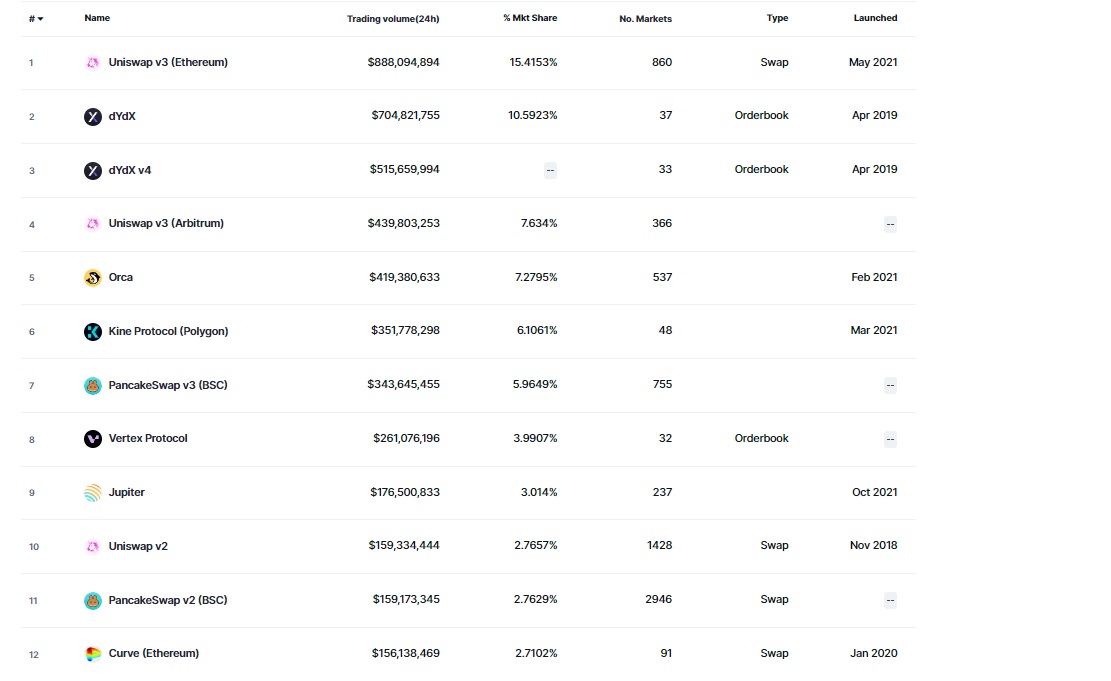1111x681 pixels.
Task: Click the Uniswap v2 logo icon
Action: tap(93, 546)
